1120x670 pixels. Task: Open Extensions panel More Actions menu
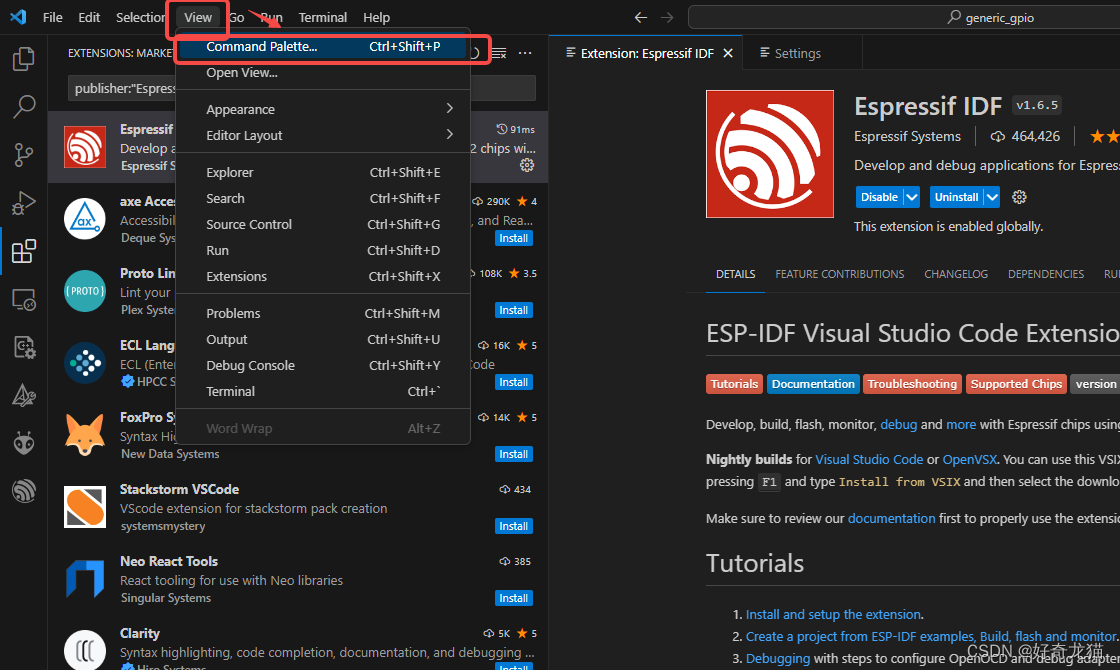point(525,52)
